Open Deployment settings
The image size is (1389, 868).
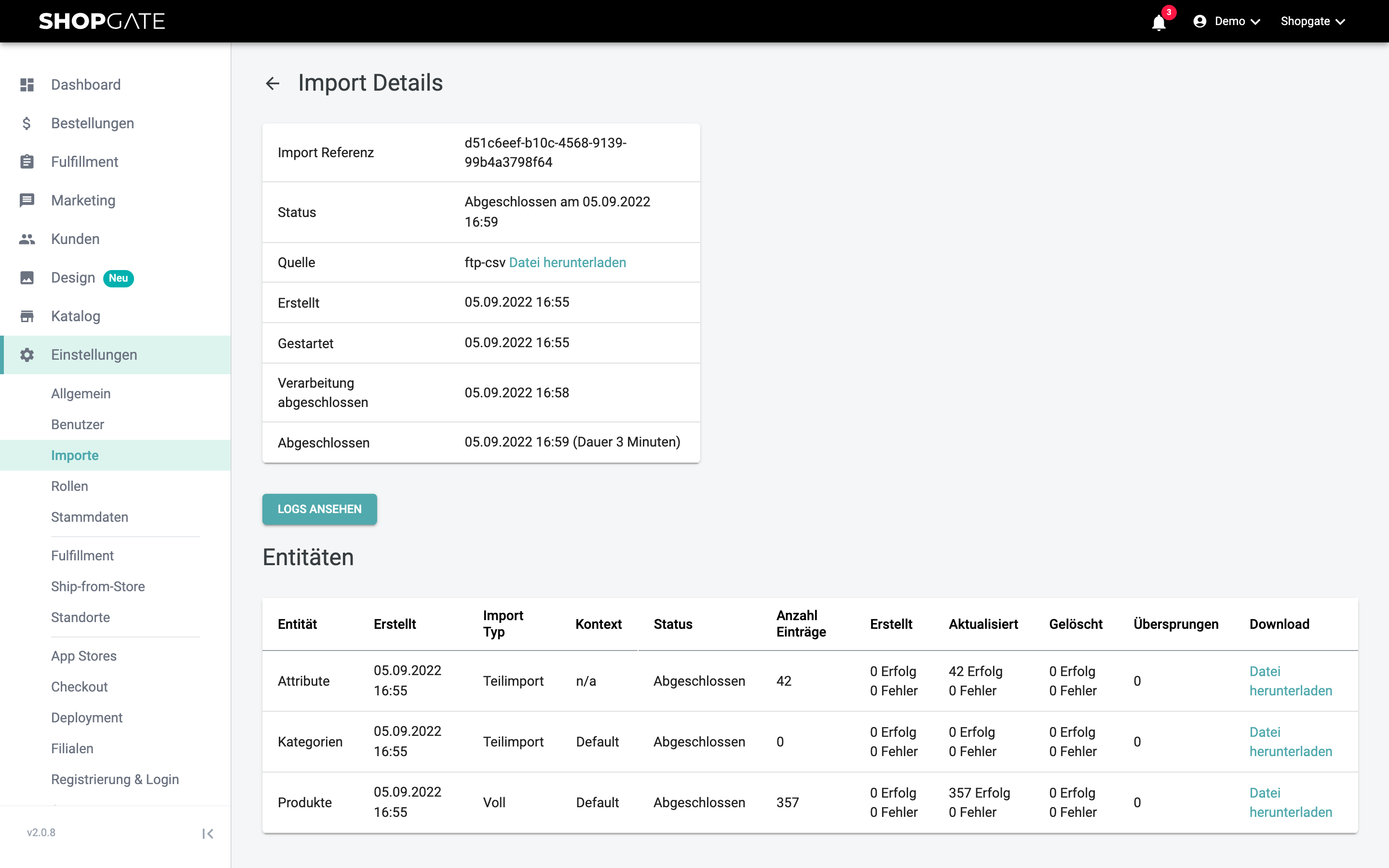pos(87,718)
